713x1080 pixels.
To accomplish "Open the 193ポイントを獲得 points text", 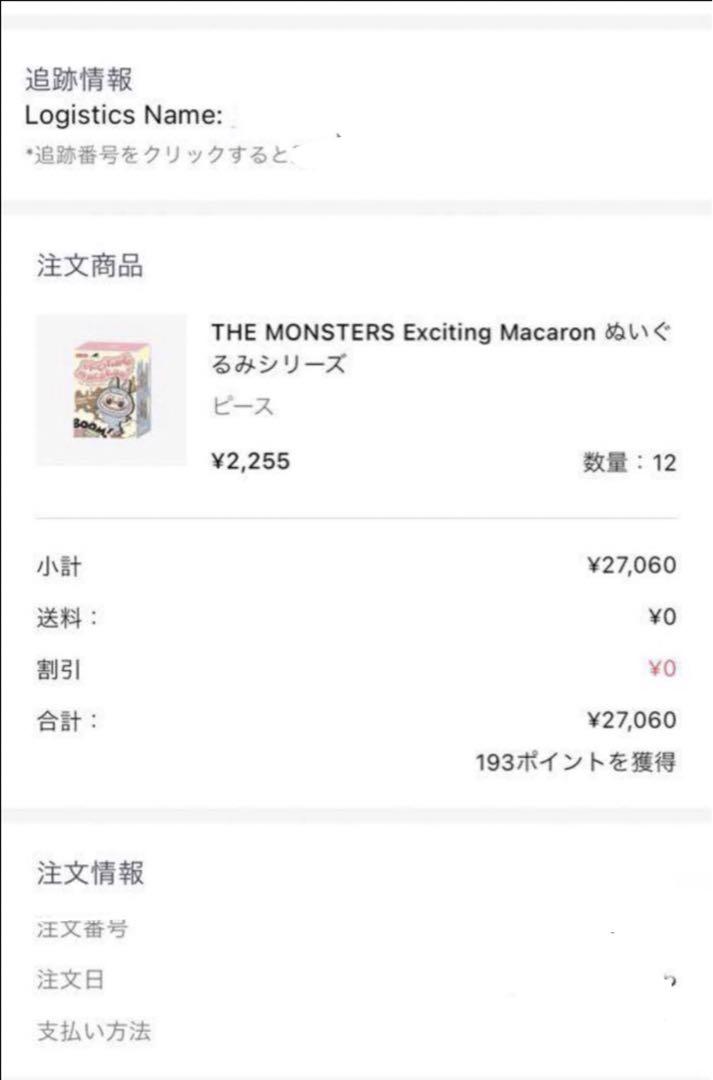I will pyautogui.click(x=575, y=763).
